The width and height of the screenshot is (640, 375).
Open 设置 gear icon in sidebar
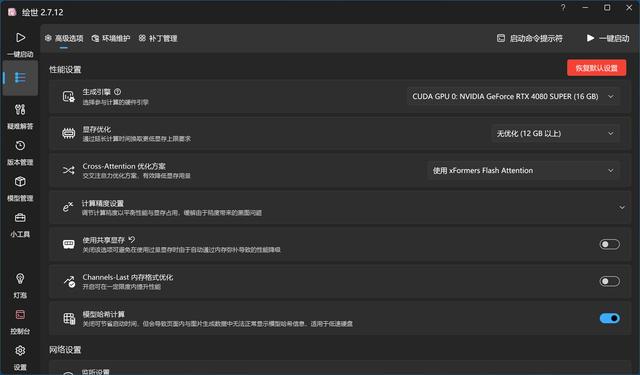click(20, 351)
